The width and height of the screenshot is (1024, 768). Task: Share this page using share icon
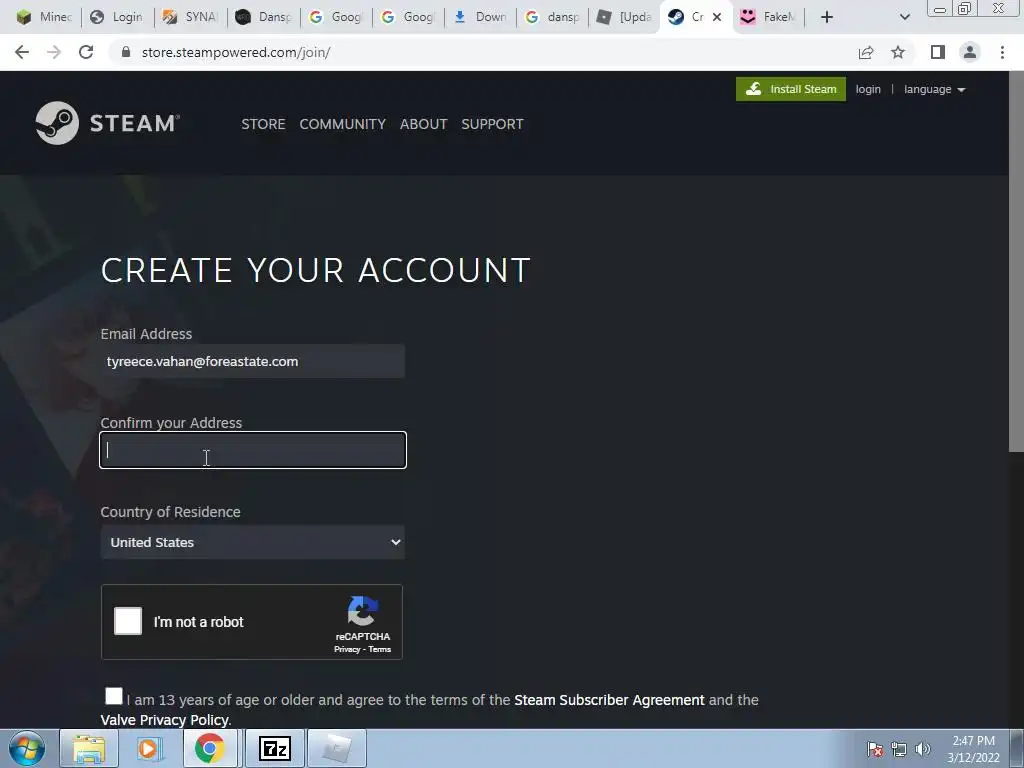866,52
